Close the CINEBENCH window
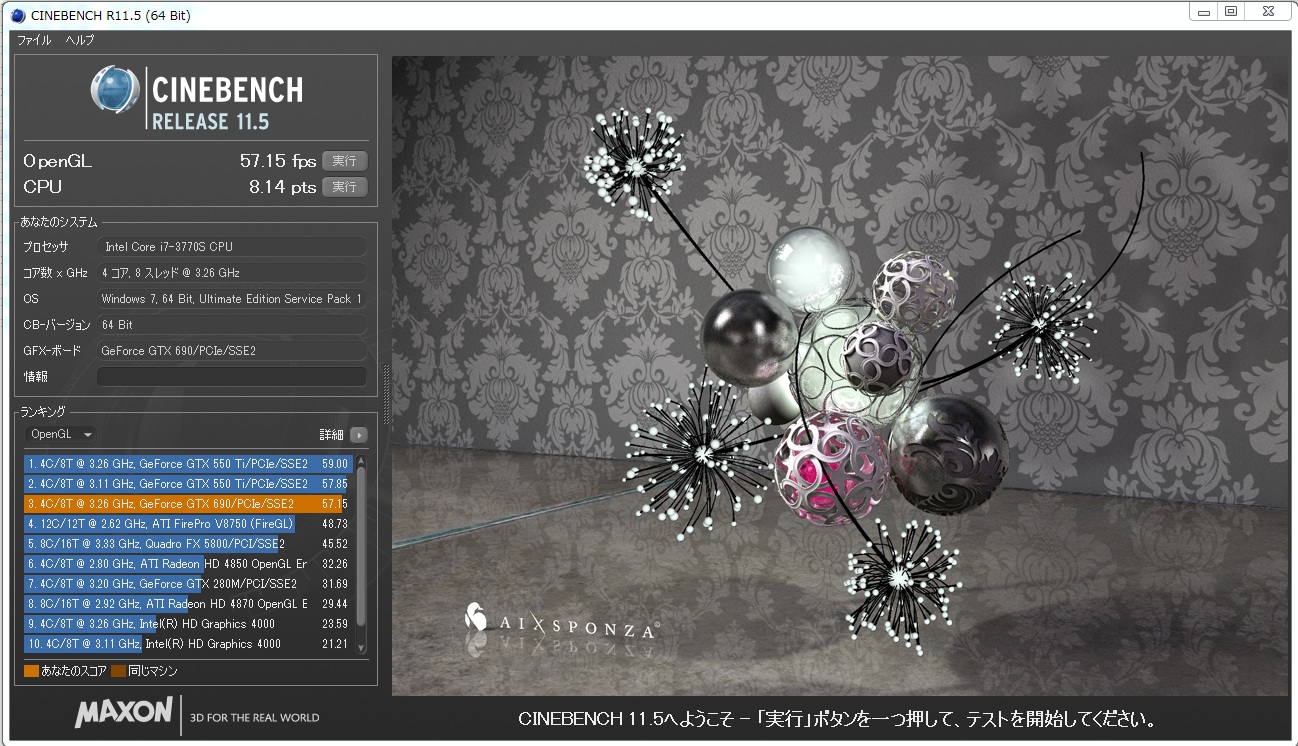This screenshot has height=746, width=1298. (1268, 12)
